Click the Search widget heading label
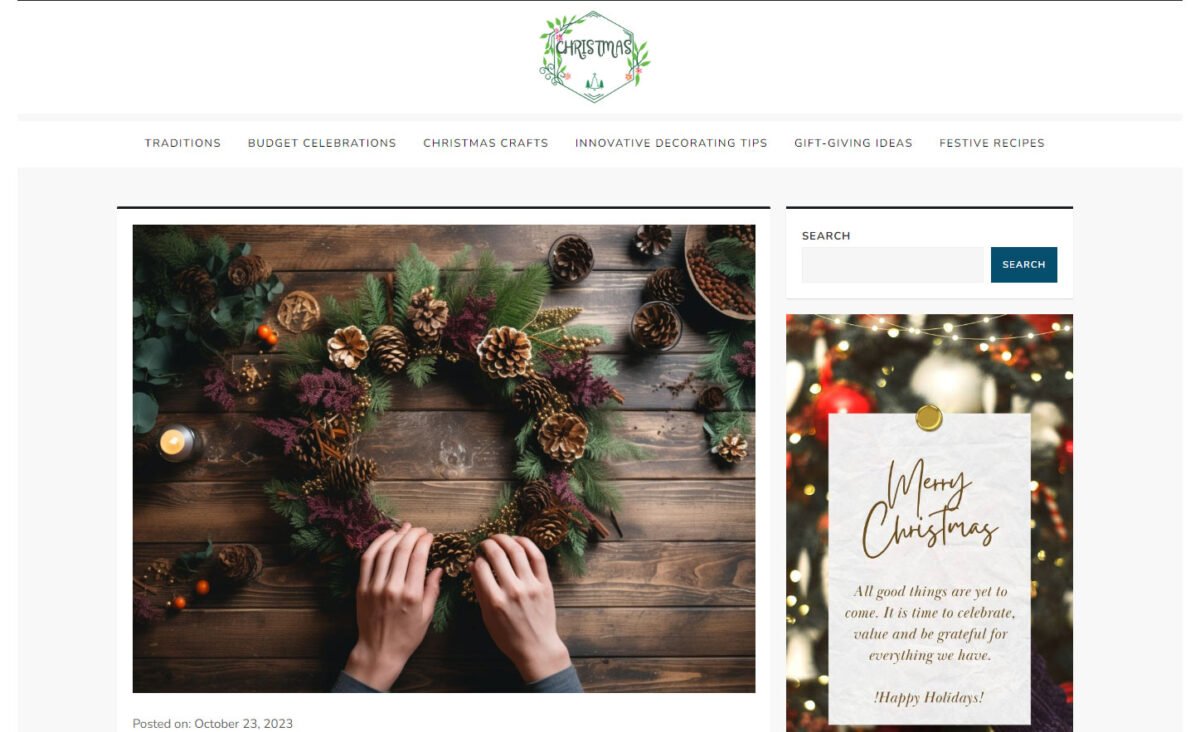Screen dimensions: 1200x732 (x=826, y=236)
